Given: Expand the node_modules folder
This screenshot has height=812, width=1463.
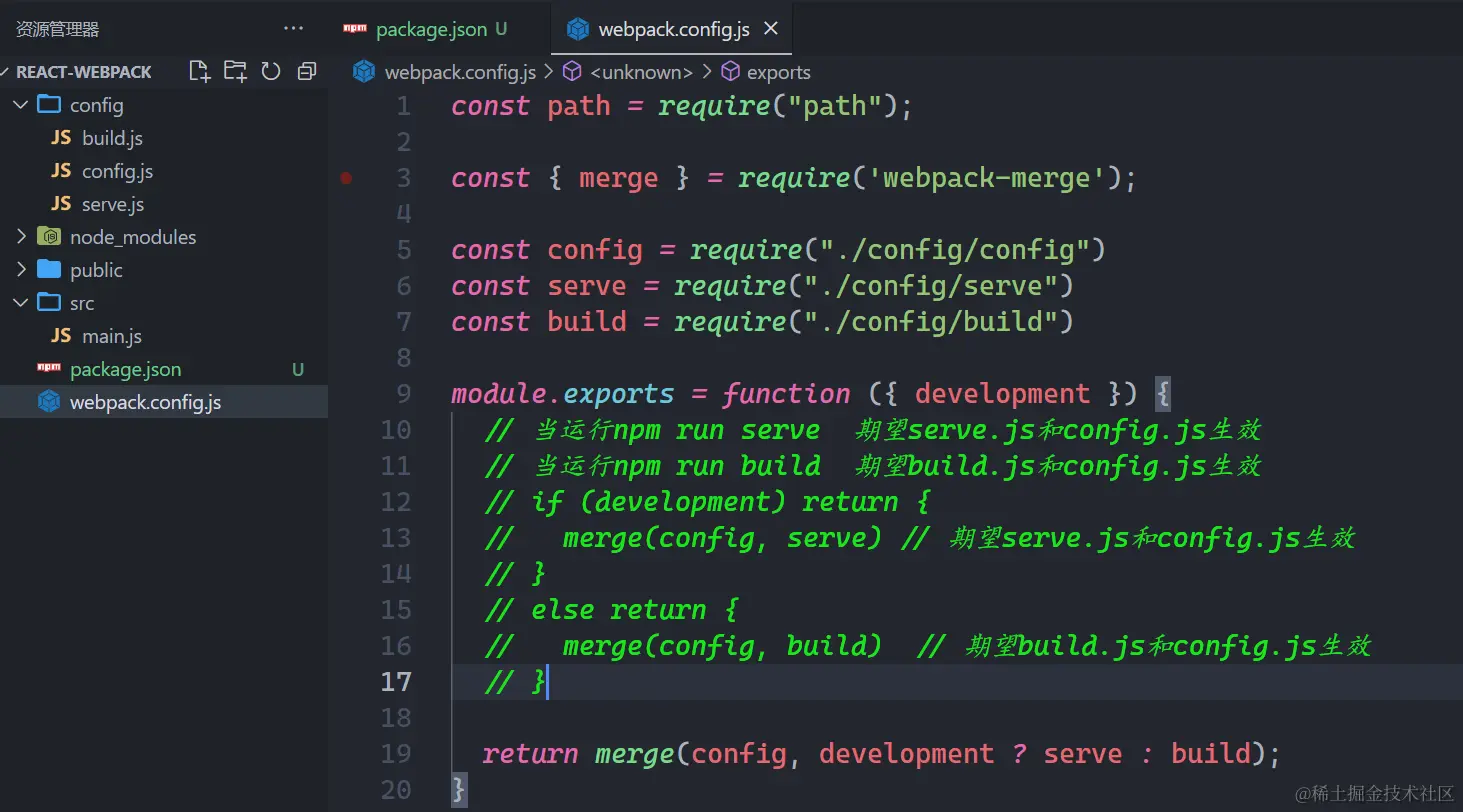Looking at the screenshot, I should 21,237.
